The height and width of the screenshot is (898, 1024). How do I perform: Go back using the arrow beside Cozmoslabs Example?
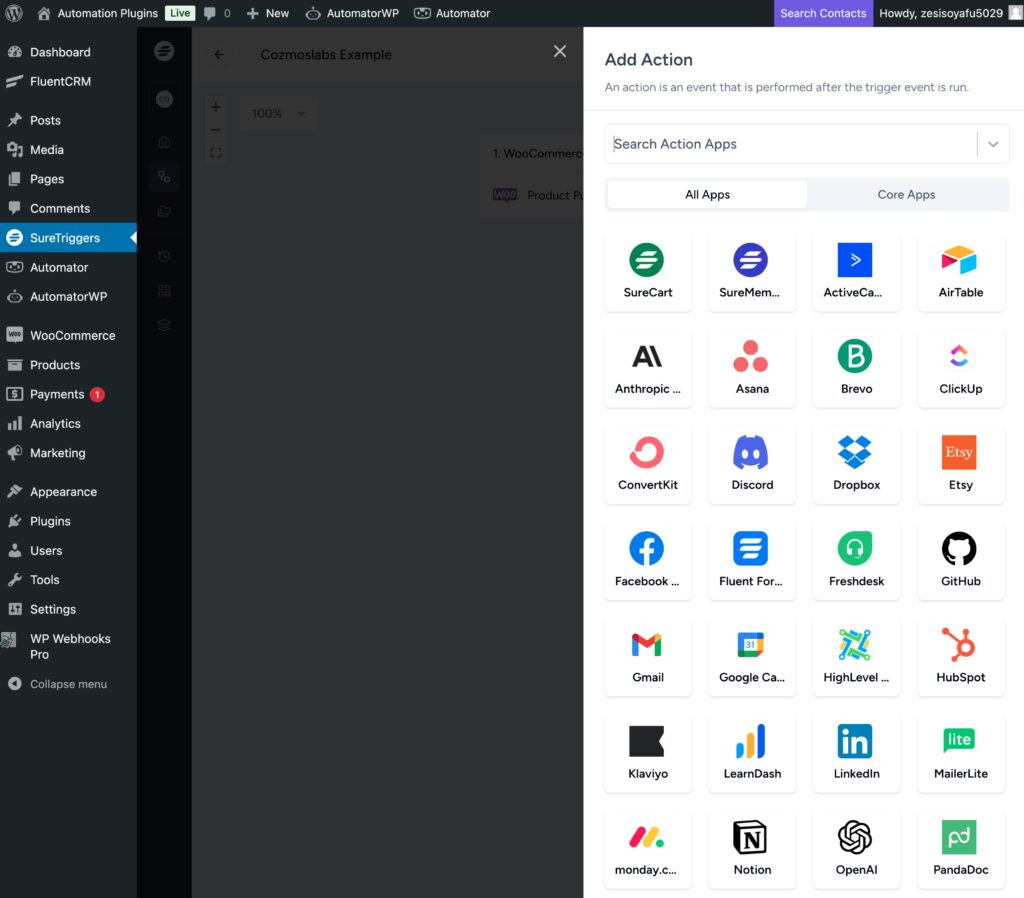pyautogui.click(x=219, y=55)
